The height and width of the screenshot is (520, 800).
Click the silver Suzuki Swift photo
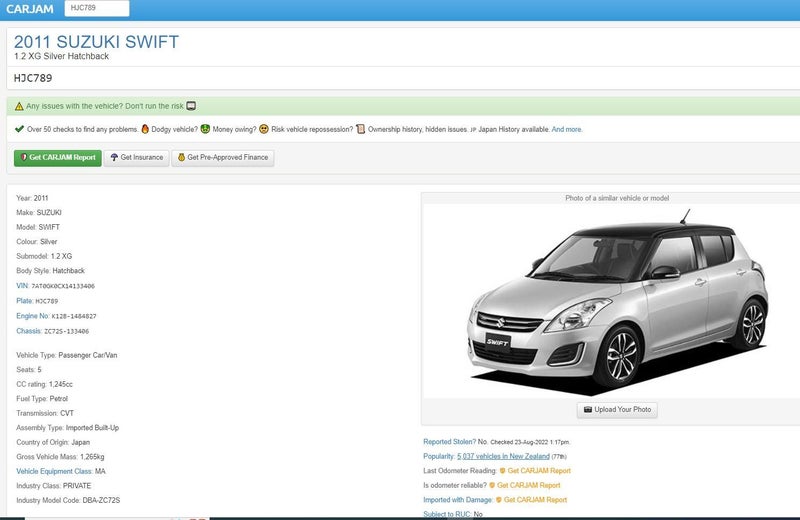tap(617, 300)
